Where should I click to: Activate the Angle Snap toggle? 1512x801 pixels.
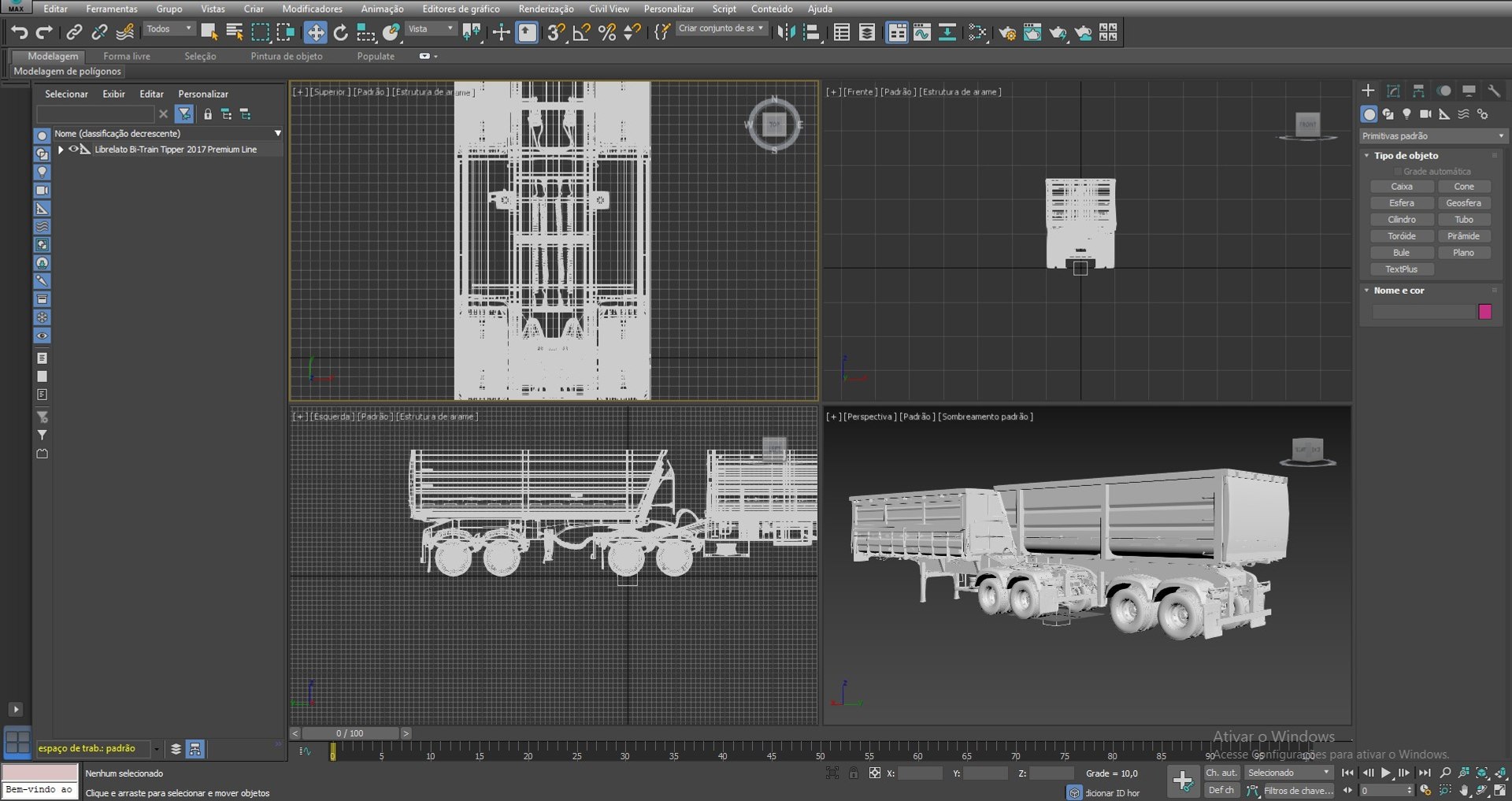point(582,32)
